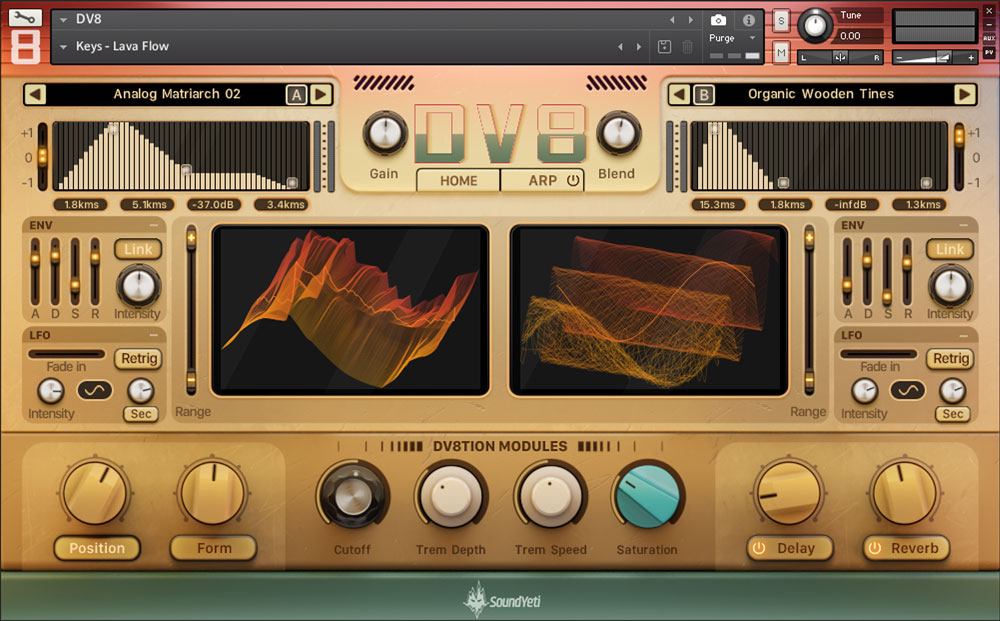The image size is (1000, 621).
Task: Select the Position module button
Action: pos(97,548)
